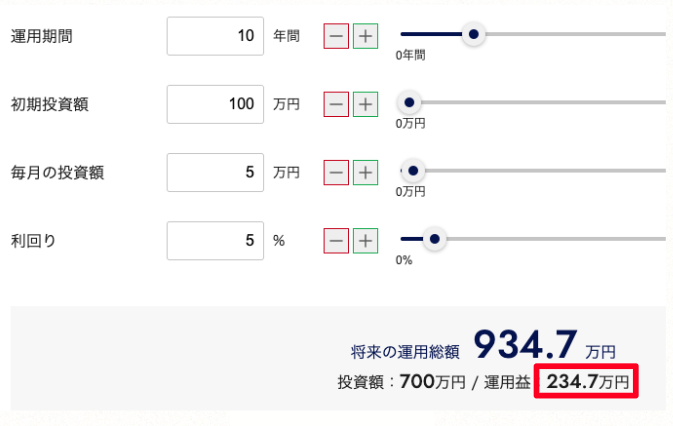Focus the 毎月の投資額 input field
Screen dimensions: 673x426
[215, 172]
